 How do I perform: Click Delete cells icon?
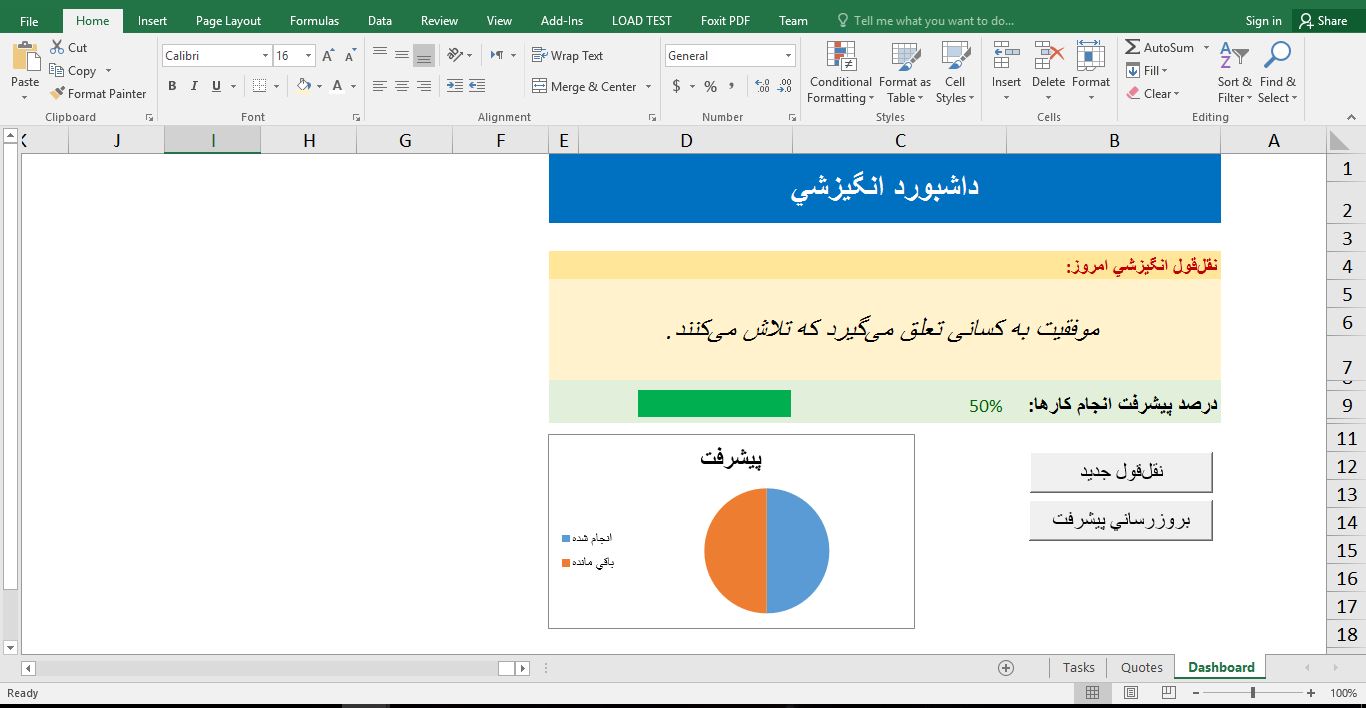[1048, 57]
